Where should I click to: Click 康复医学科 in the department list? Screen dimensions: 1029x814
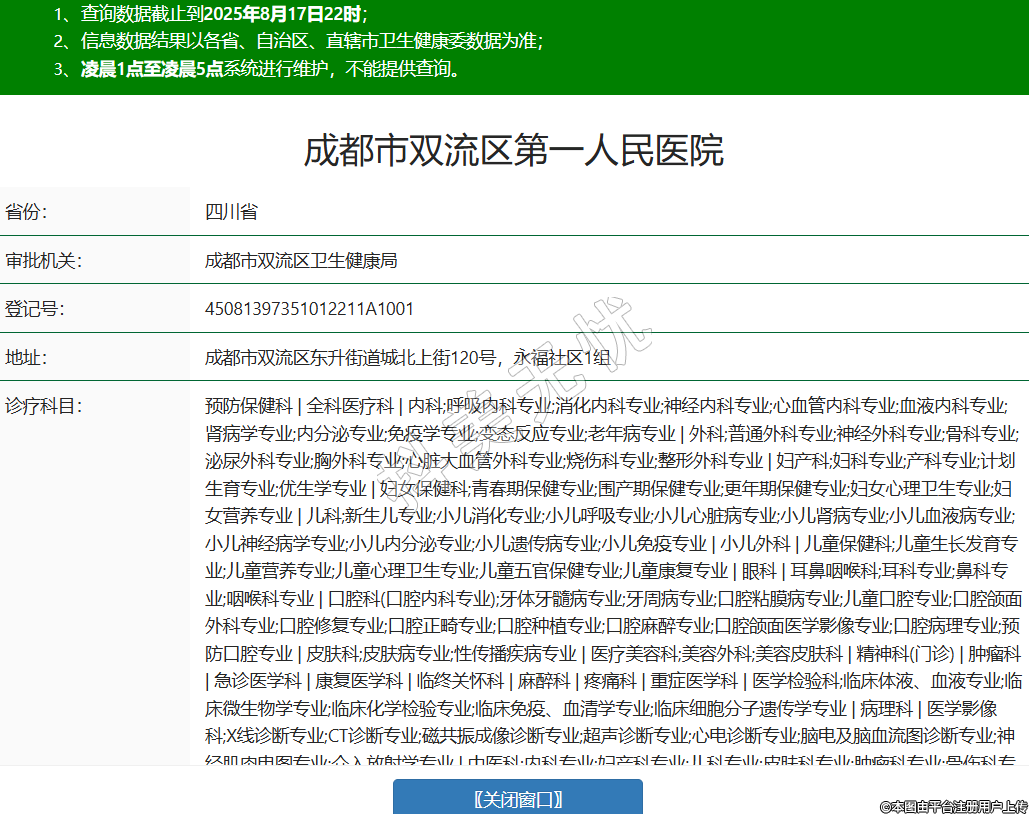[x=360, y=682]
